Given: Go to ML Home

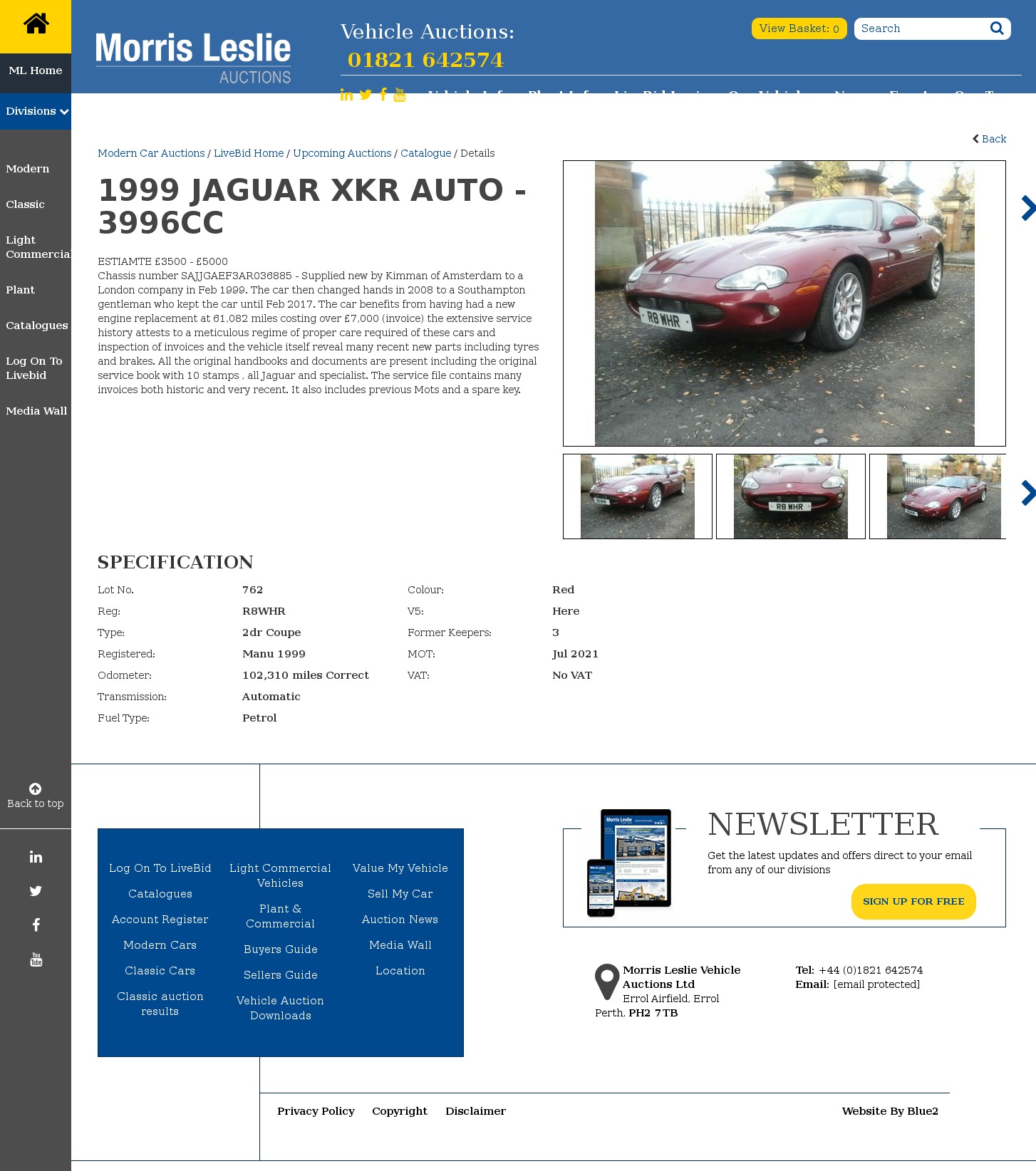Looking at the screenshot, I should click(x=36, y=71).
